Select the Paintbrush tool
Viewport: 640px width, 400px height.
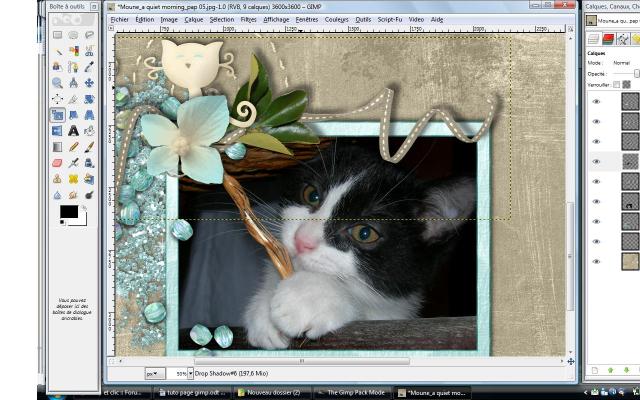tap(89, 147)
